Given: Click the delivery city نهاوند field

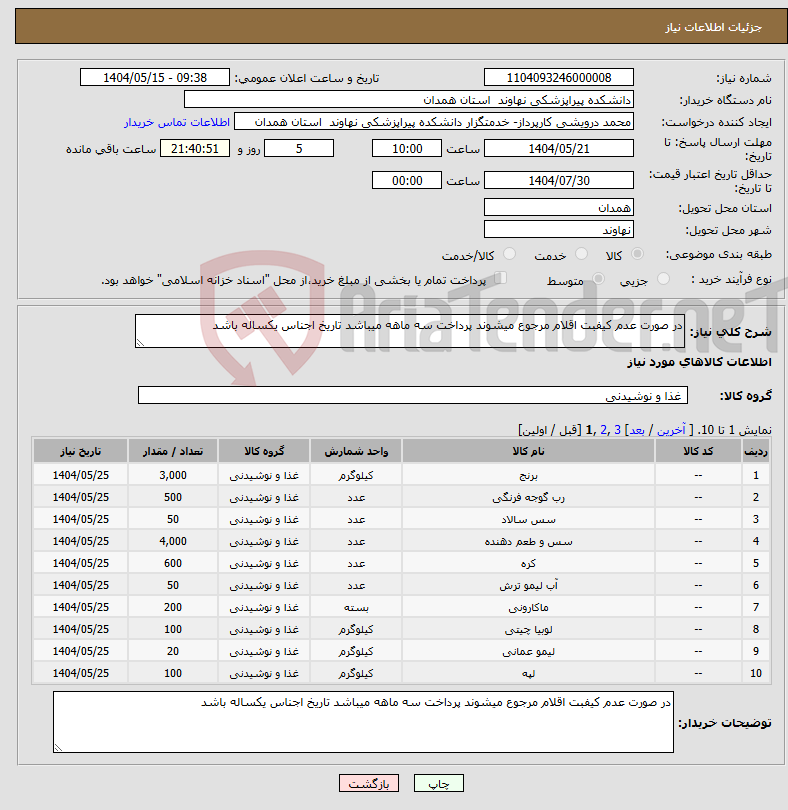Looking at the screenshot, I should 559,230.
